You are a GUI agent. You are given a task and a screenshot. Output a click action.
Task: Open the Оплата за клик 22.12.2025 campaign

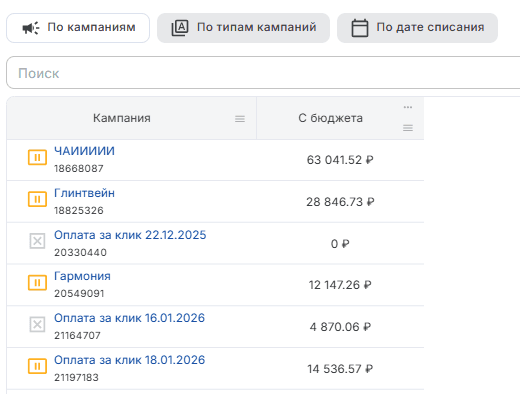[130, 235]
